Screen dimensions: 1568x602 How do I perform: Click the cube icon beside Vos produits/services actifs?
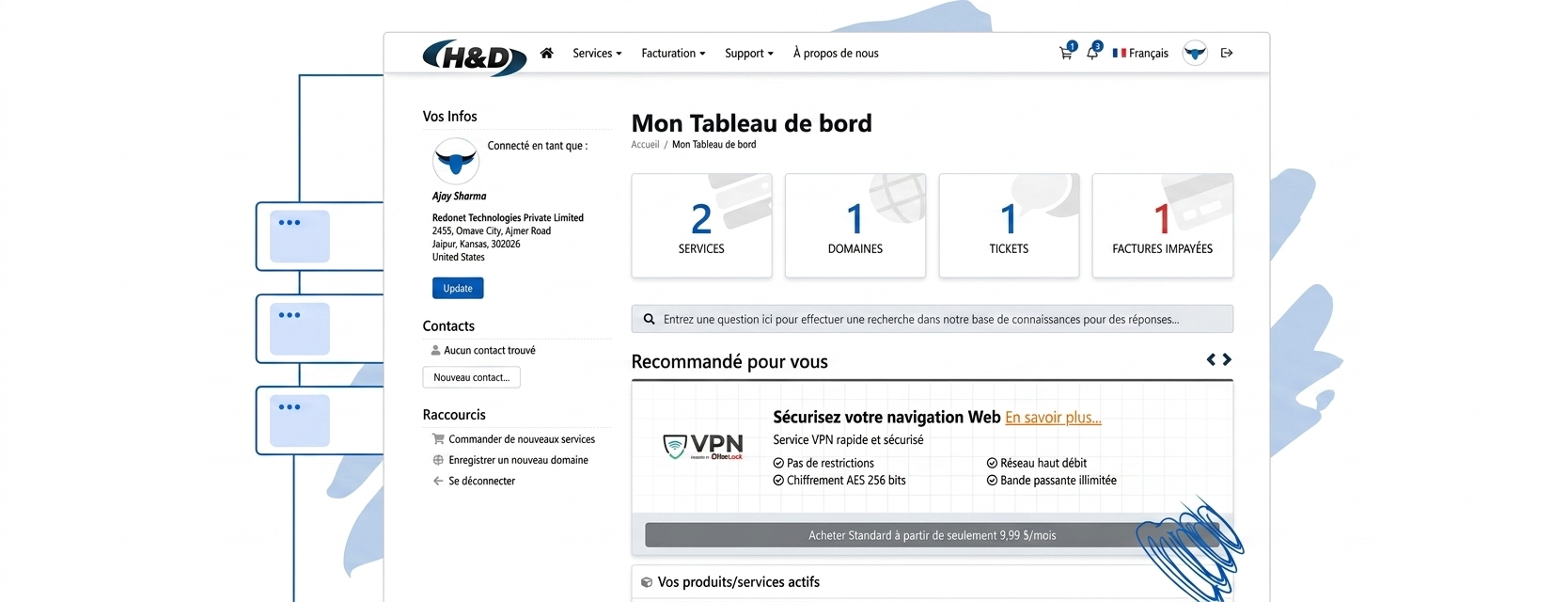point(646,582)
